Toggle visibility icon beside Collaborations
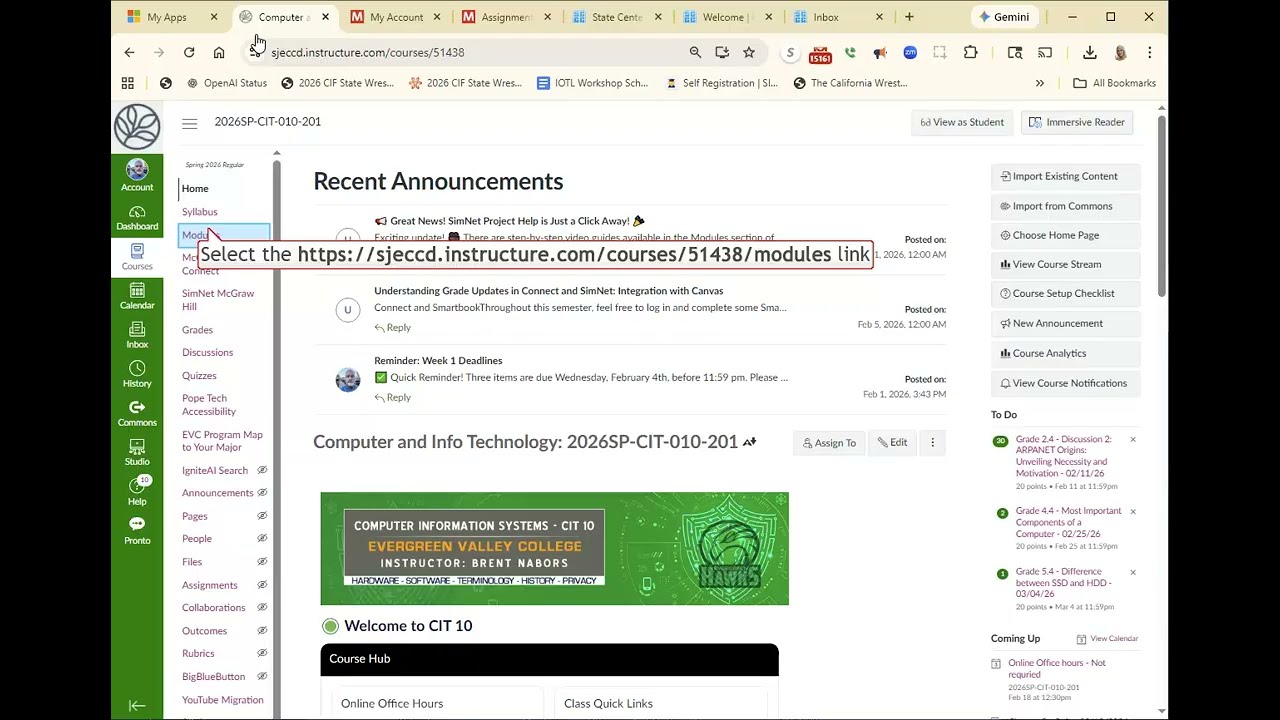This screenshot has width=1280, height=720. pos(262,608)
